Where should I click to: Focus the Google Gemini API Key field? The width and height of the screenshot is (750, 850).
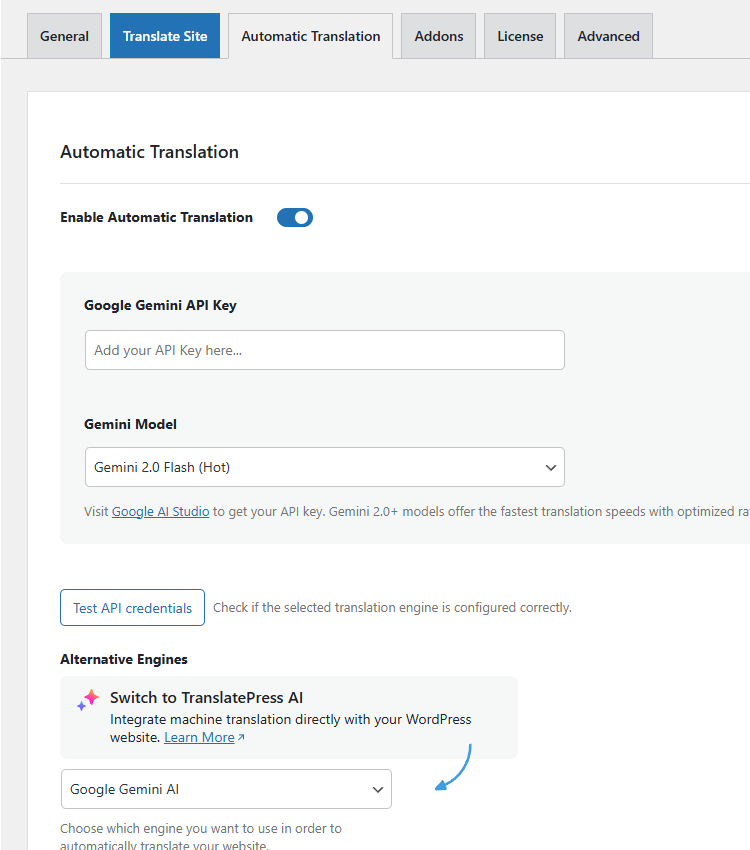(324, 350)
